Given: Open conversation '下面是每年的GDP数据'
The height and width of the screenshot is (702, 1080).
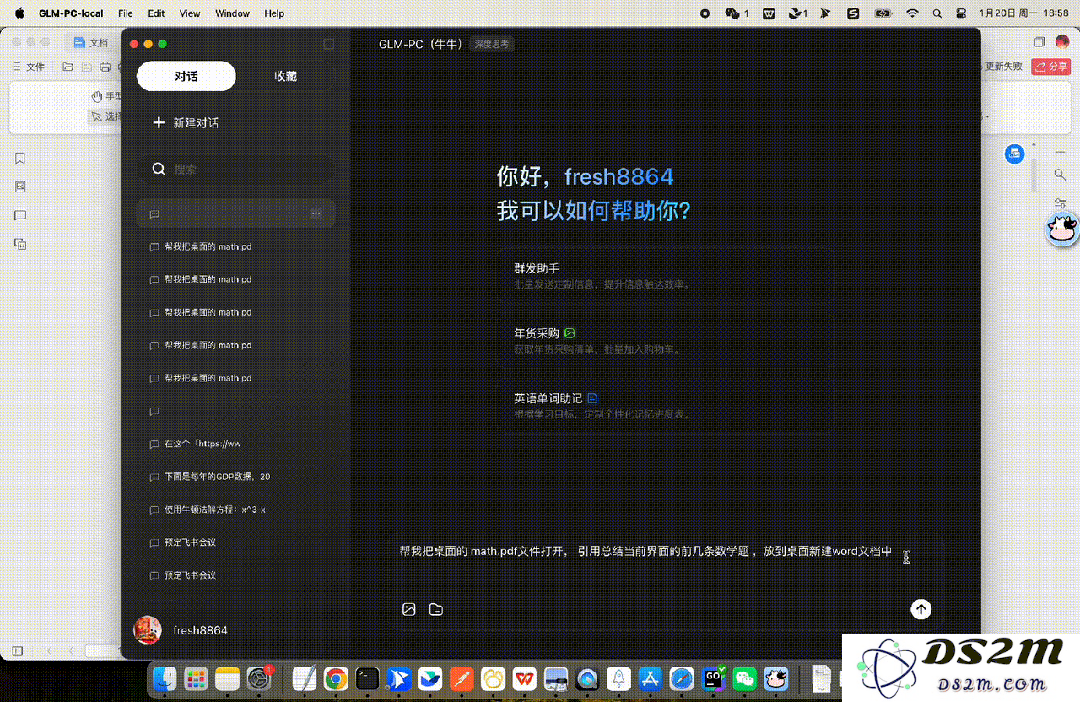Looking at the screenshot, I should point(236,477).
